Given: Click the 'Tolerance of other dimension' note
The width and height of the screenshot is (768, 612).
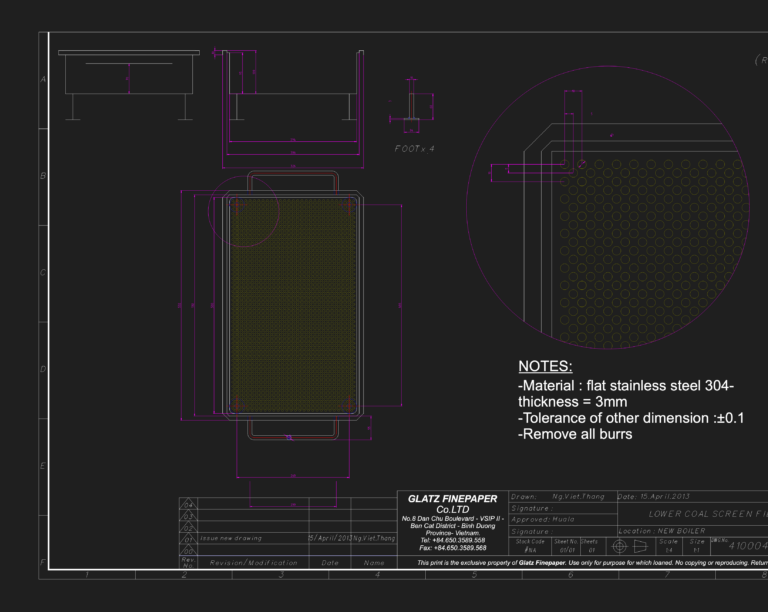Looking at the screenshot, I should [631, 418].
